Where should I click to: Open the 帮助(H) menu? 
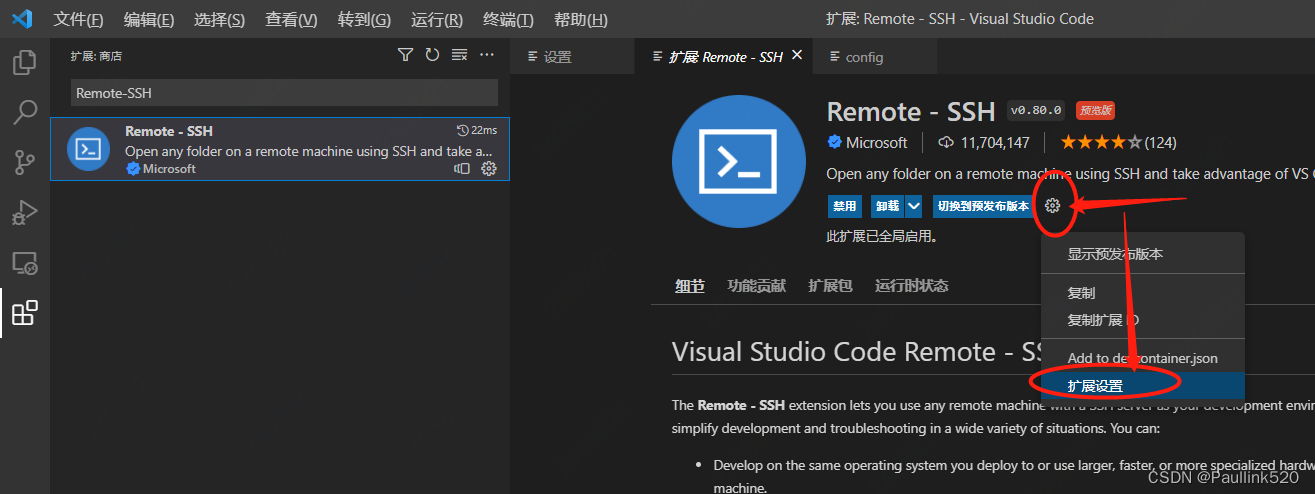pyautogui.click(x=580, y=19)
